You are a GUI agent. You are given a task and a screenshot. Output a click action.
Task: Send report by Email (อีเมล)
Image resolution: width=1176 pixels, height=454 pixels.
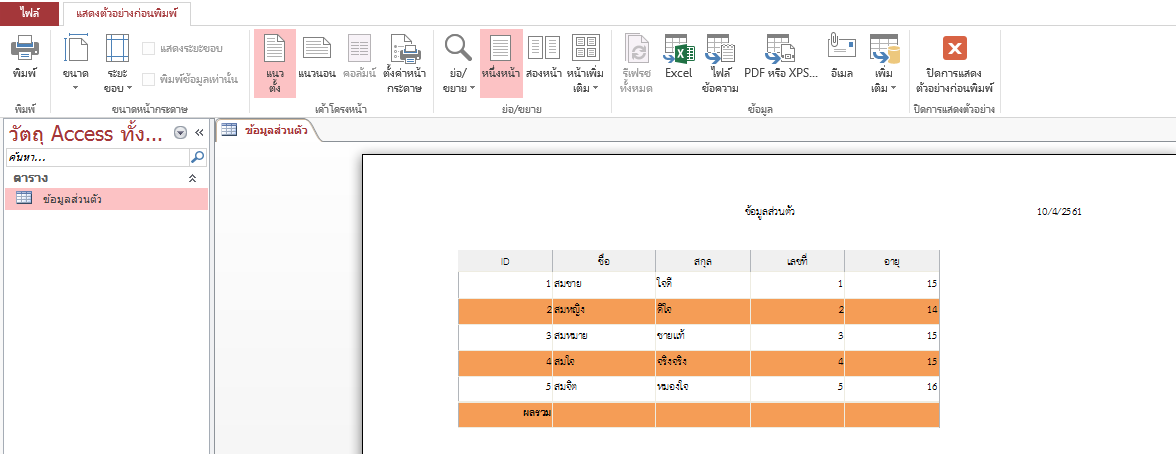(x=841, y=58)
